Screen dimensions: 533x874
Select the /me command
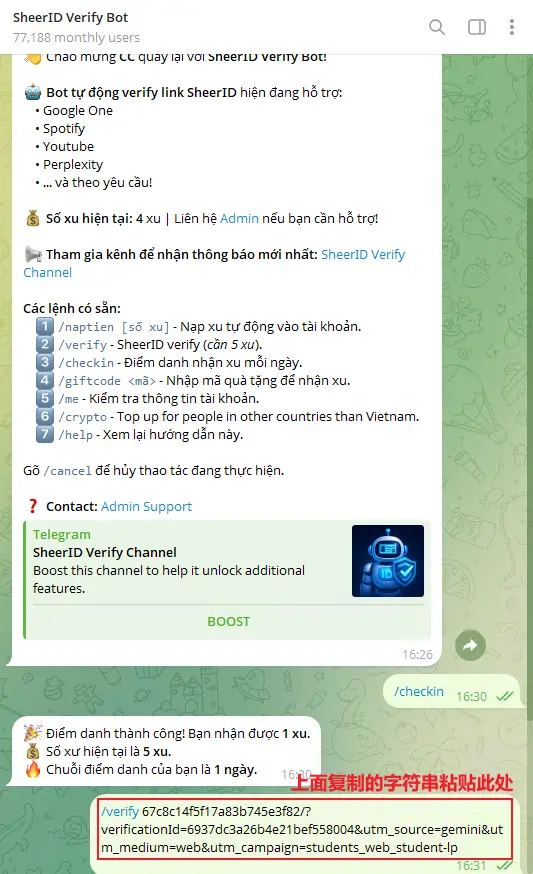coord(69,399)
